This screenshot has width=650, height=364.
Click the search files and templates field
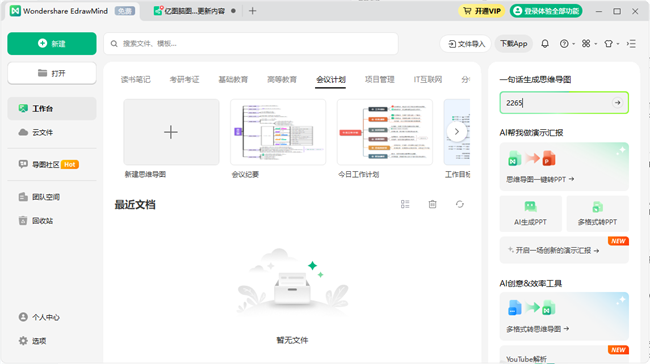pyautogui.click(x=251, y=44)
